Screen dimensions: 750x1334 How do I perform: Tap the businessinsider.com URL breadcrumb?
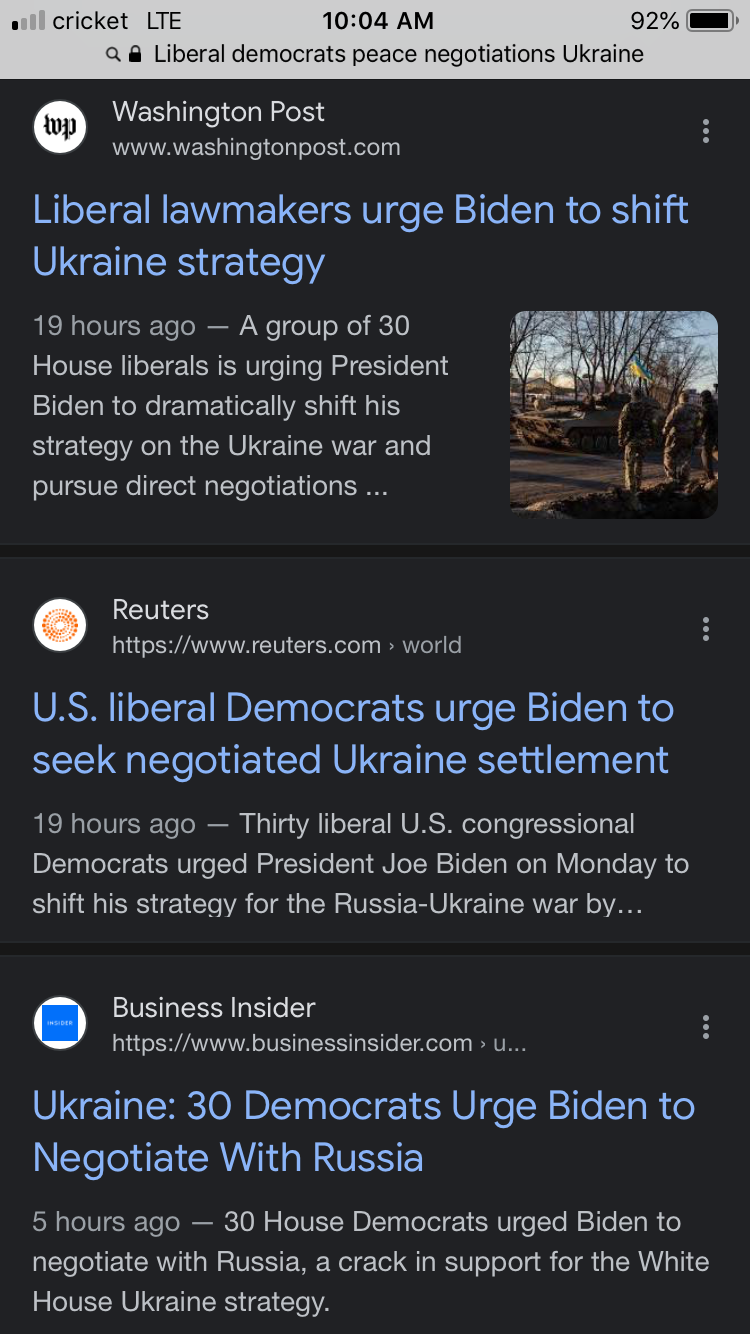318,1044
